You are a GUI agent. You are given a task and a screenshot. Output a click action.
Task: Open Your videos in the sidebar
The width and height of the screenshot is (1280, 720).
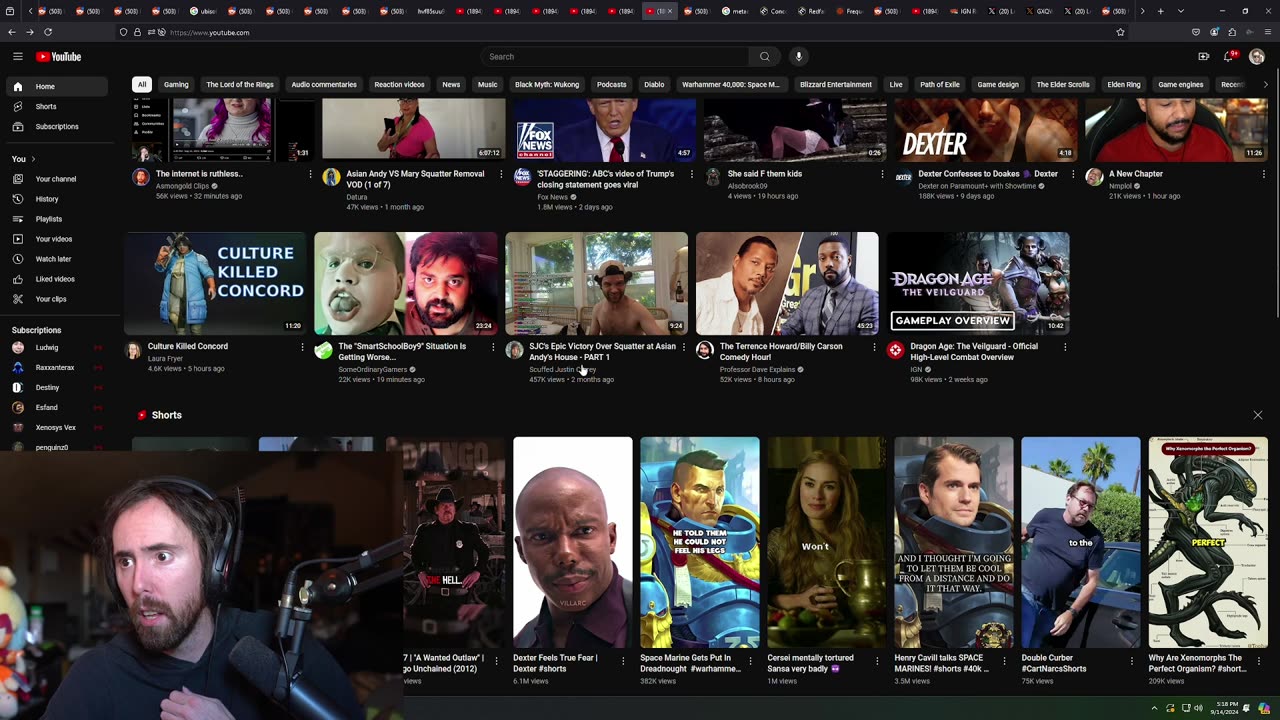click(x=56, y=239)
